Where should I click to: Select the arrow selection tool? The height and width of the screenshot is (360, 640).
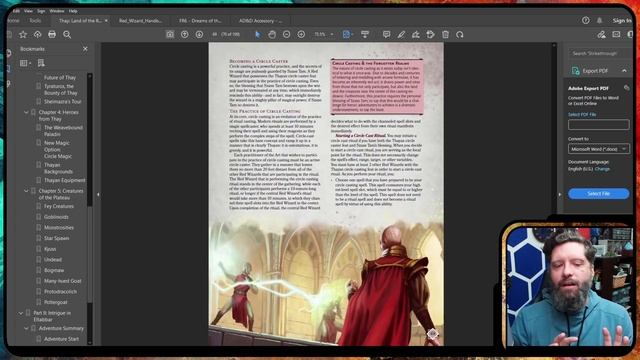258,35
